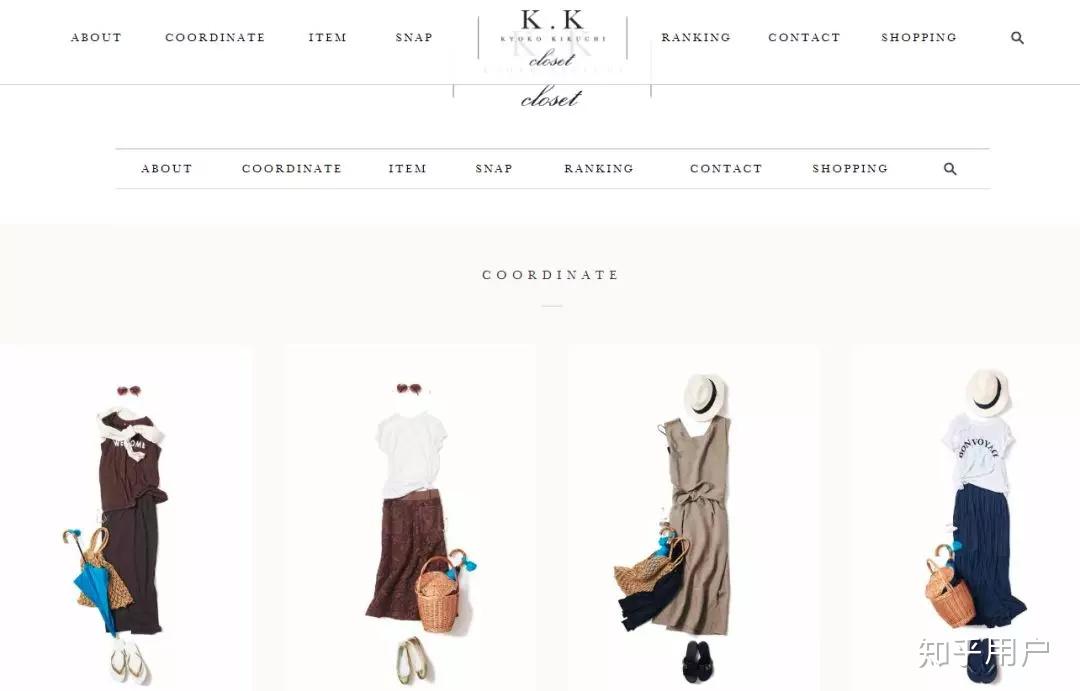The width and height of the screenshot is (1080, 691).
Task: Open the brown WELCOME tee outfit thumbnail
Action: 126,518
